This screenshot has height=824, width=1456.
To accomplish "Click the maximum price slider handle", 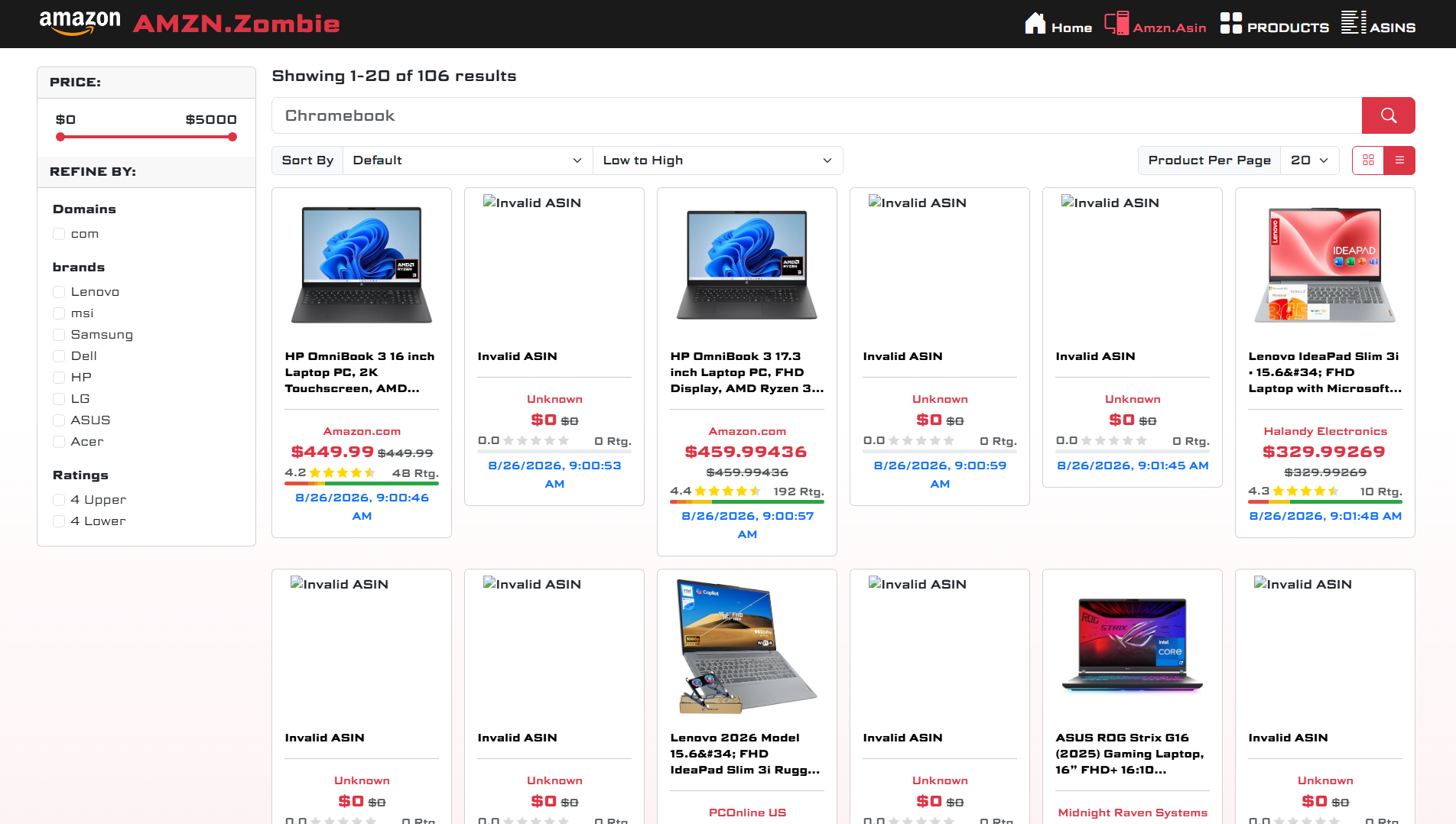I will (232, 137).
